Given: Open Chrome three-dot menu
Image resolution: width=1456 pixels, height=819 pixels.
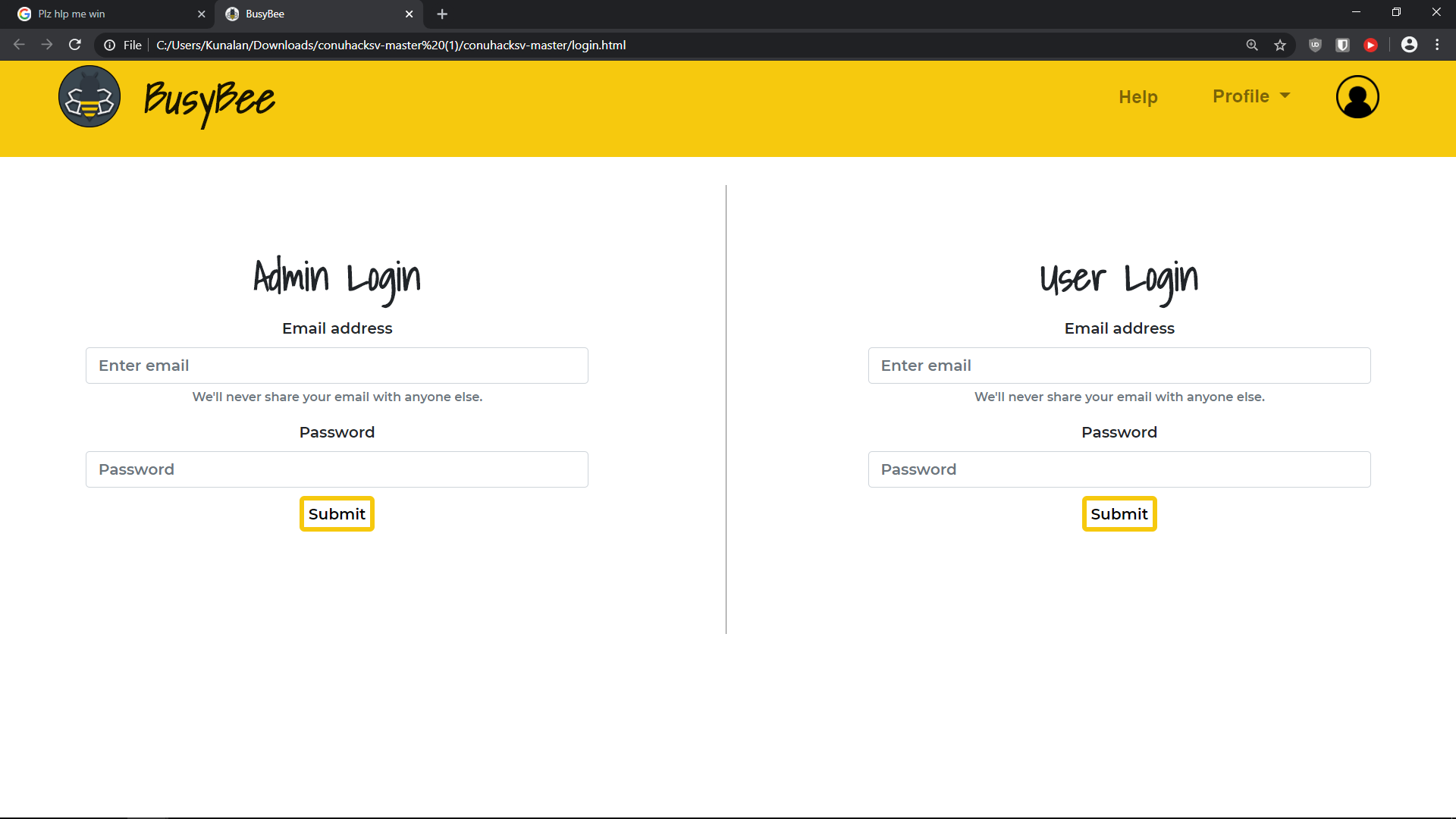Looking at the screenshot, I should (x=1437, y=45).
